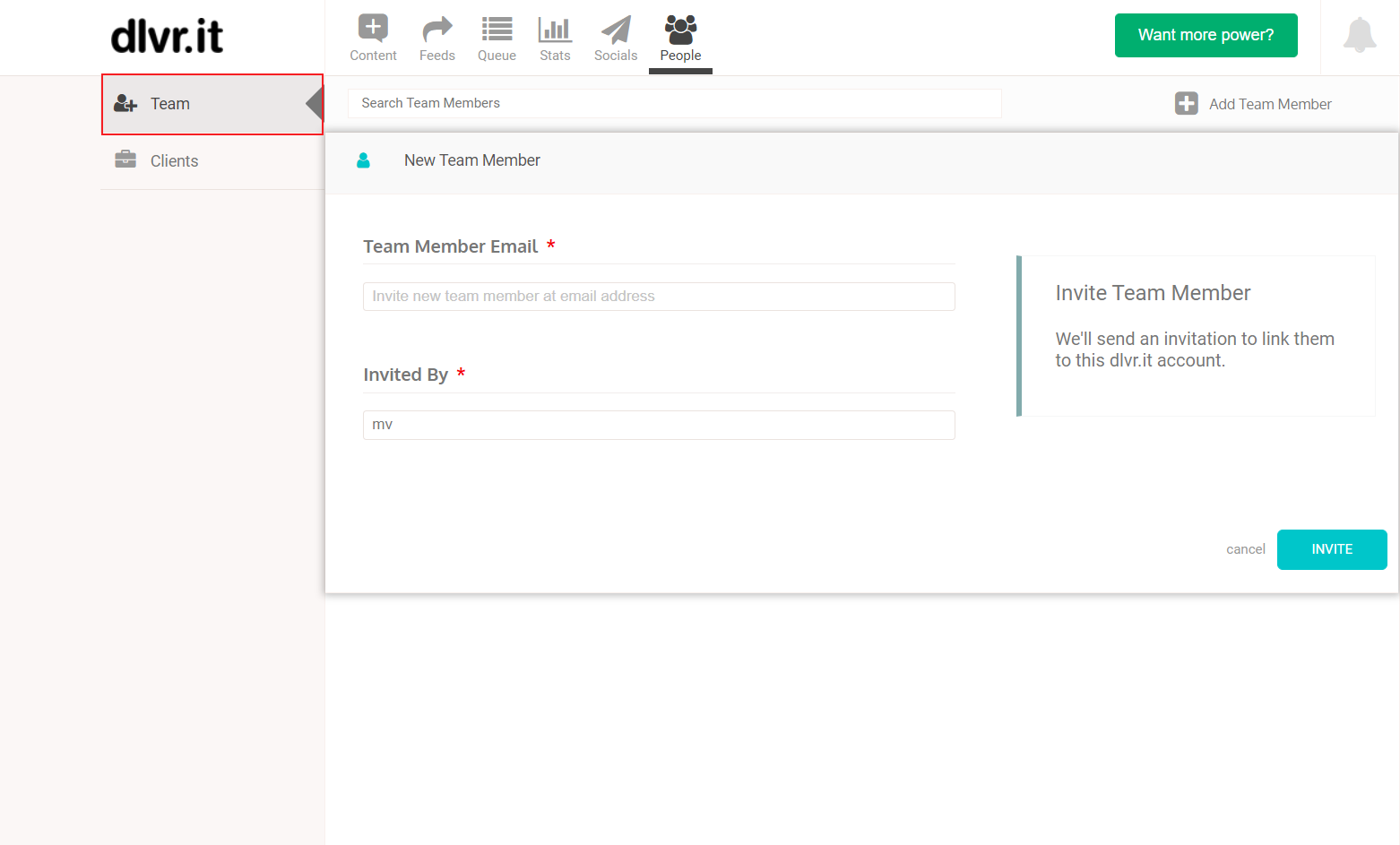Click the Clients briefcase icon
This screenshot has height=845, width=1400.
125,160
